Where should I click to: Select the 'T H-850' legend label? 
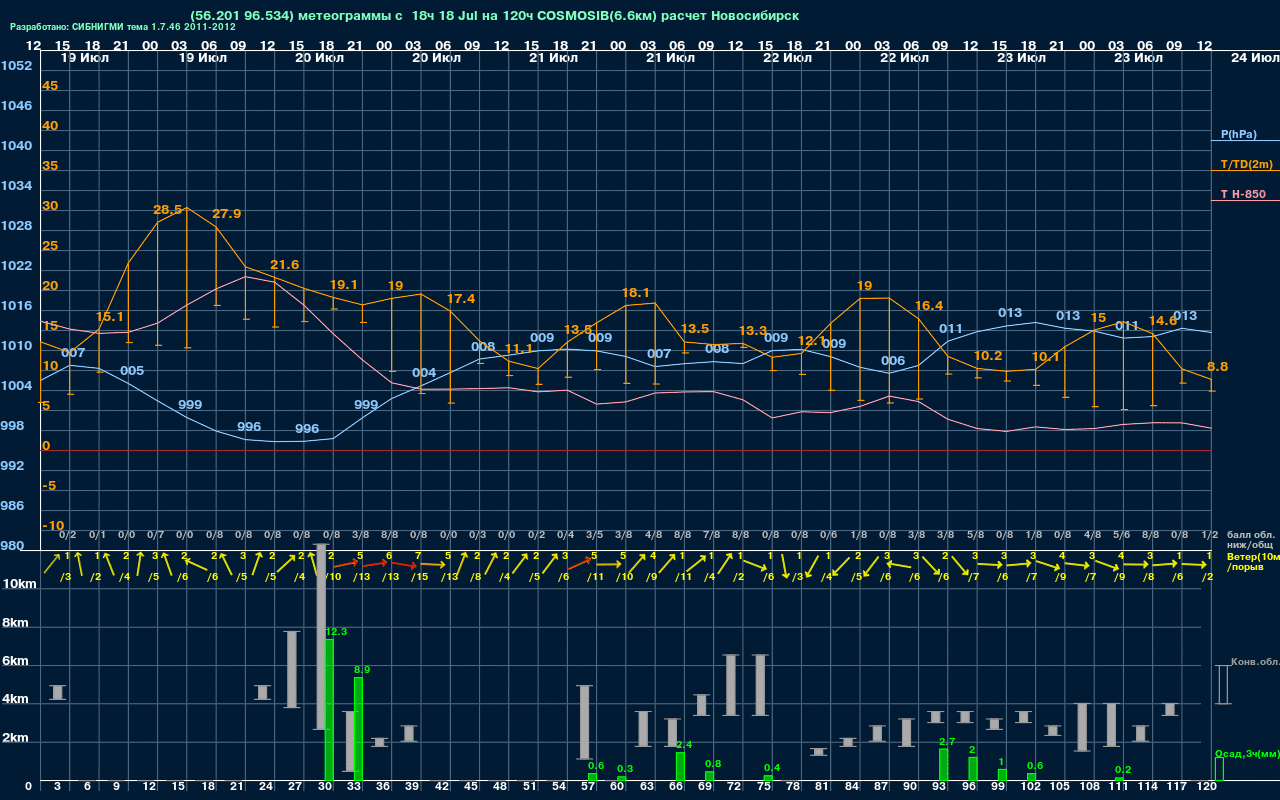coord(1243,194)
